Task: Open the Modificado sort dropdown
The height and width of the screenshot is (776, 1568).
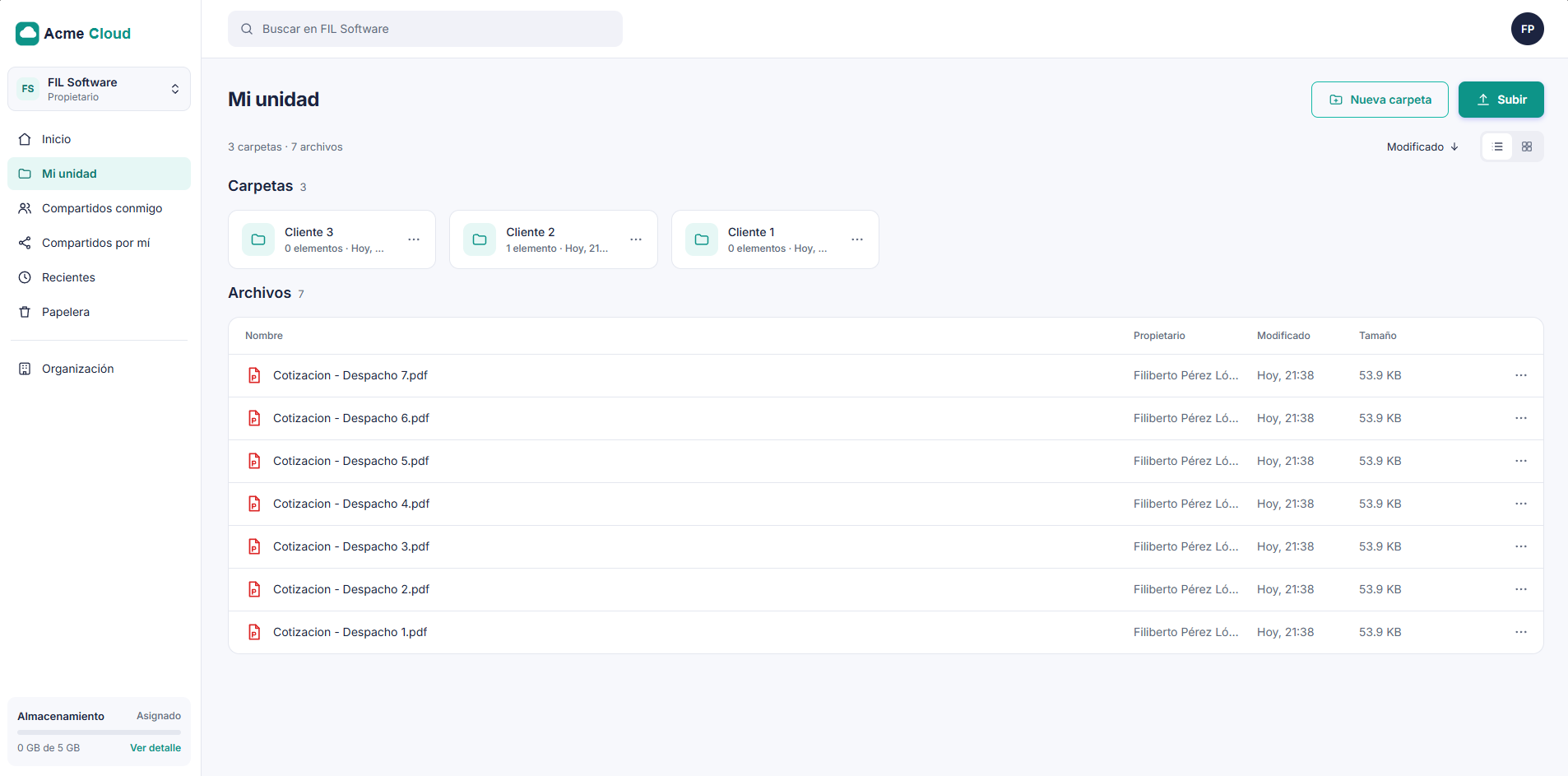Action: click(x=1422, y=146)
